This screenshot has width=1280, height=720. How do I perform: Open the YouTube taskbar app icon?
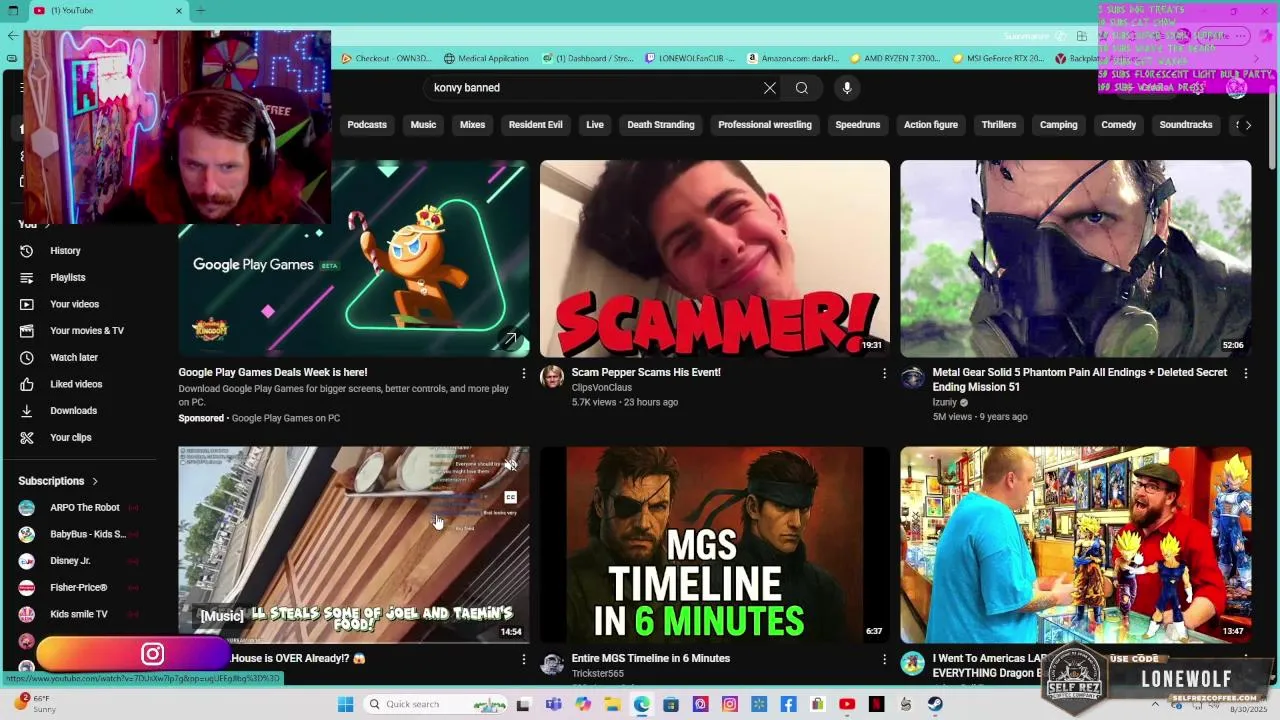[847, 705]
